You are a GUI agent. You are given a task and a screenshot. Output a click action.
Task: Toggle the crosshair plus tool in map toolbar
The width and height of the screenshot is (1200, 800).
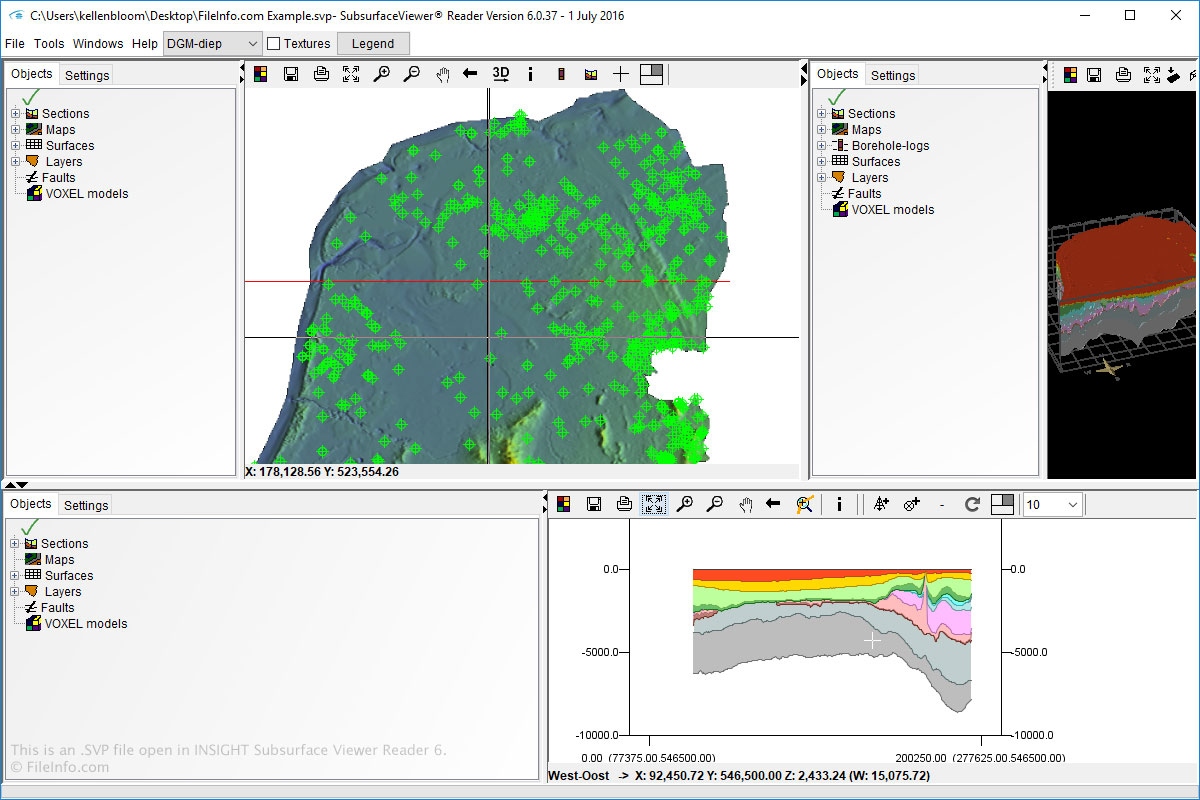[x=621, y=74]
